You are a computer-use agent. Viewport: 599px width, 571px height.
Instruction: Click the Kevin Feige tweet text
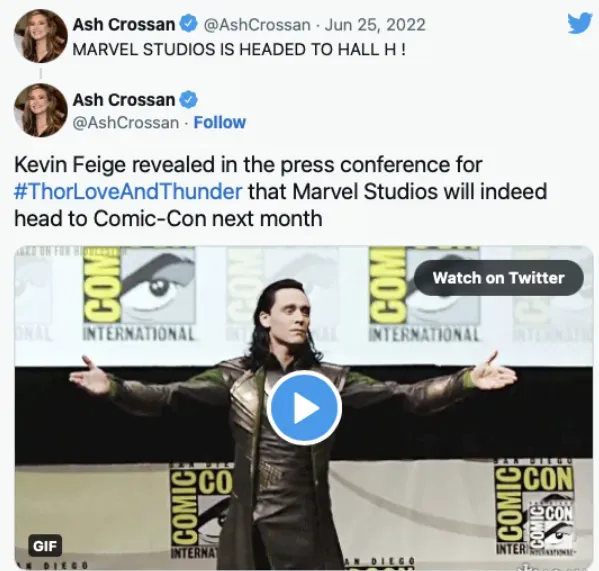[281, 191]
